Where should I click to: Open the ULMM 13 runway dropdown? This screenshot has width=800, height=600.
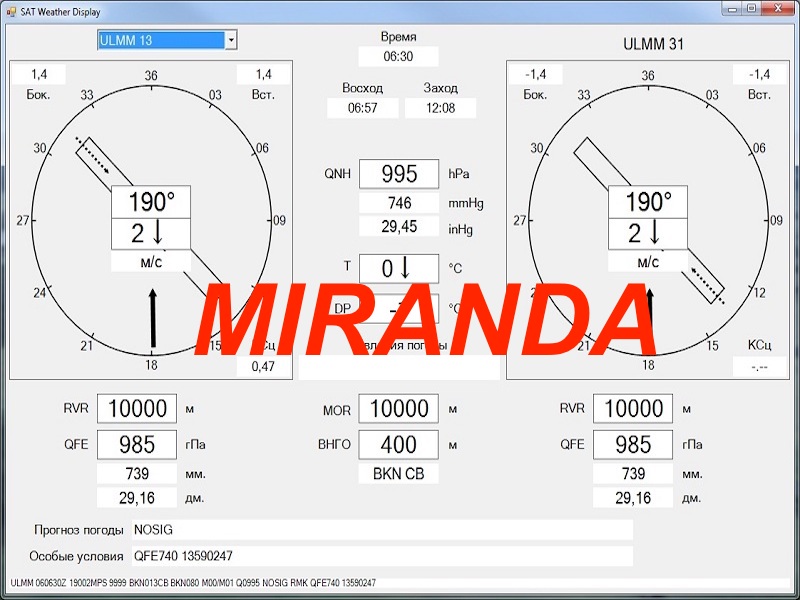tap(160, 40)
